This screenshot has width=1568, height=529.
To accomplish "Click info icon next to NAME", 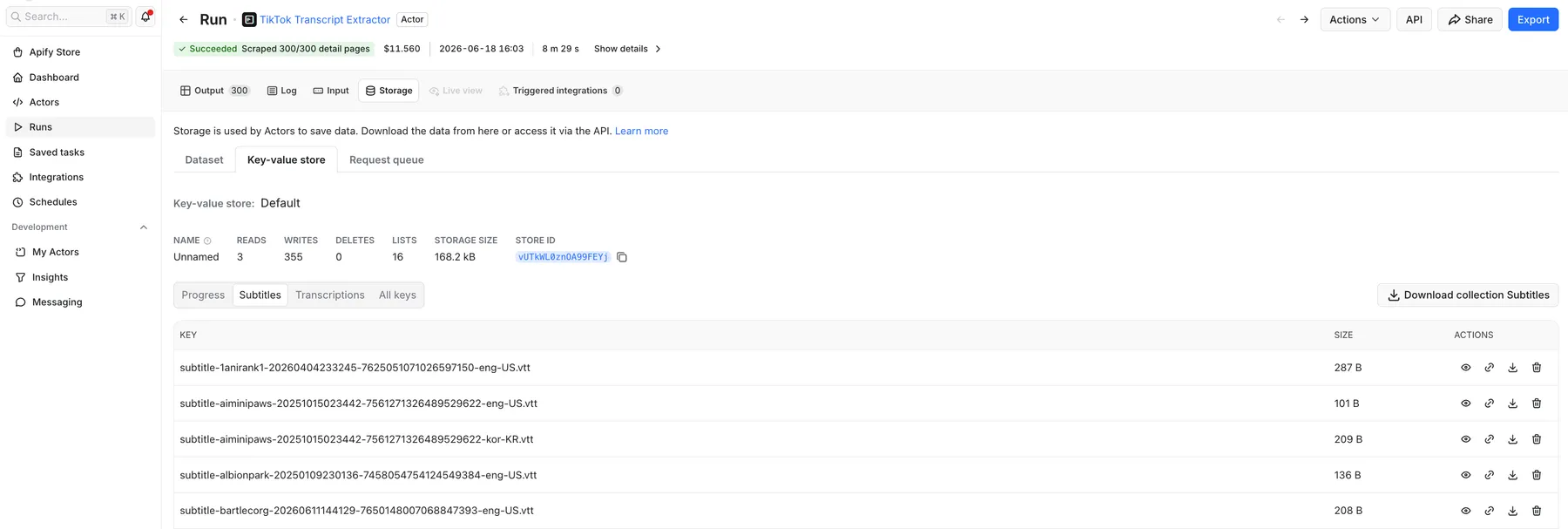I will point(207,241).
